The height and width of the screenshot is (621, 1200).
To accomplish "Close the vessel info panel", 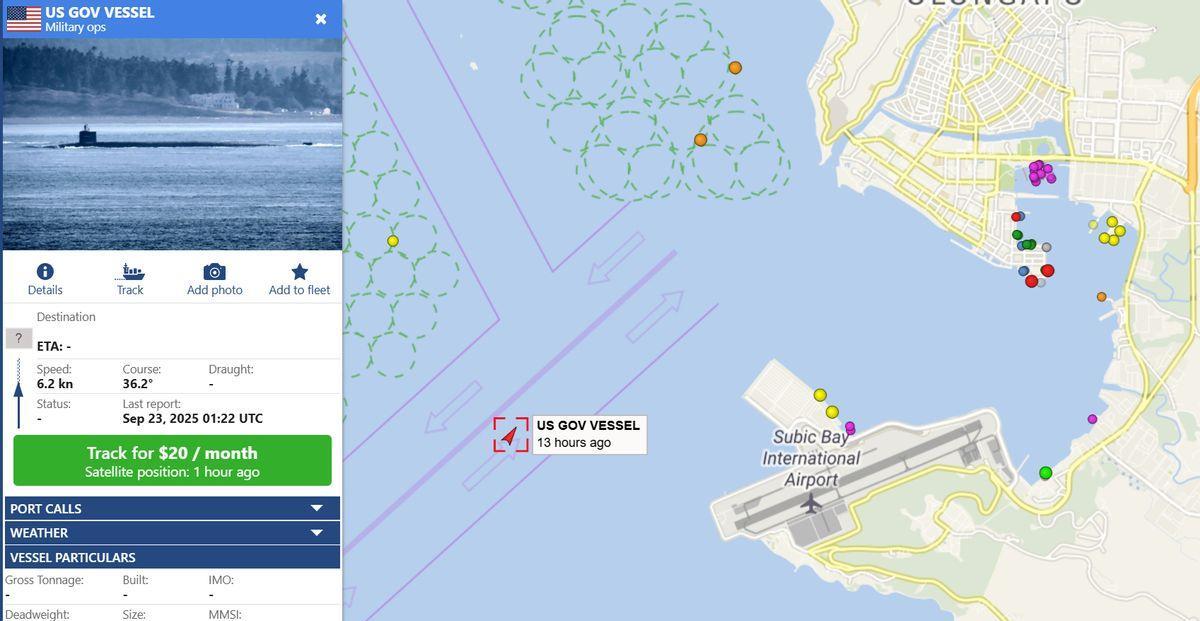I will (x=321, y=19).
